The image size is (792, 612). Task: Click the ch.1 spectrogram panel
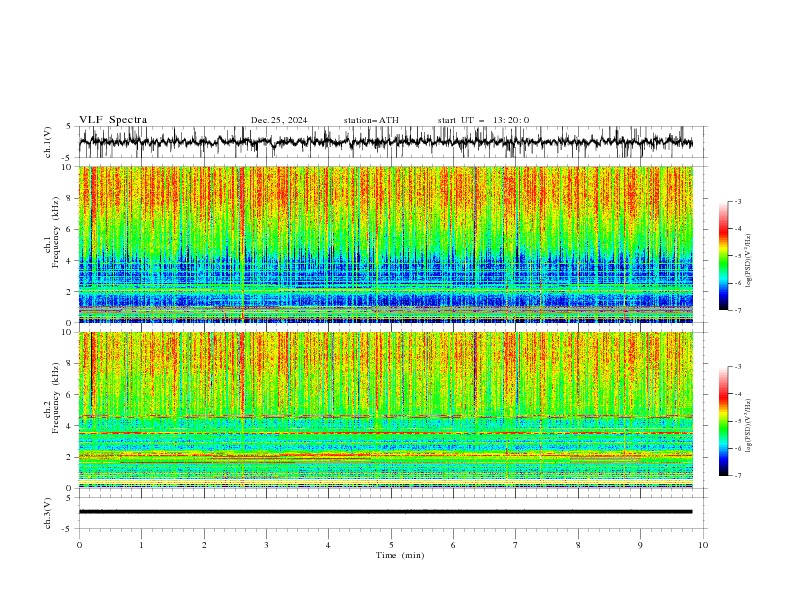pyautogui.click(x=385, y=244)
